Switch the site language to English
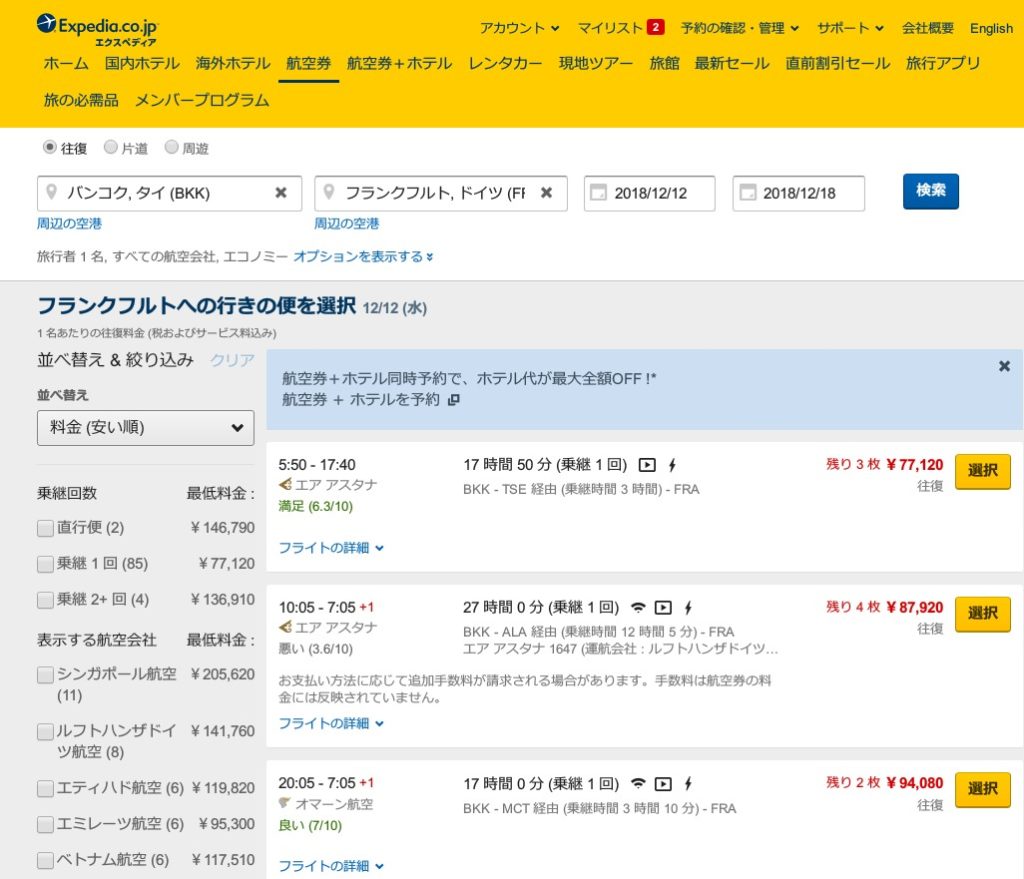The image size is (1024, 879). pos(991,28)
